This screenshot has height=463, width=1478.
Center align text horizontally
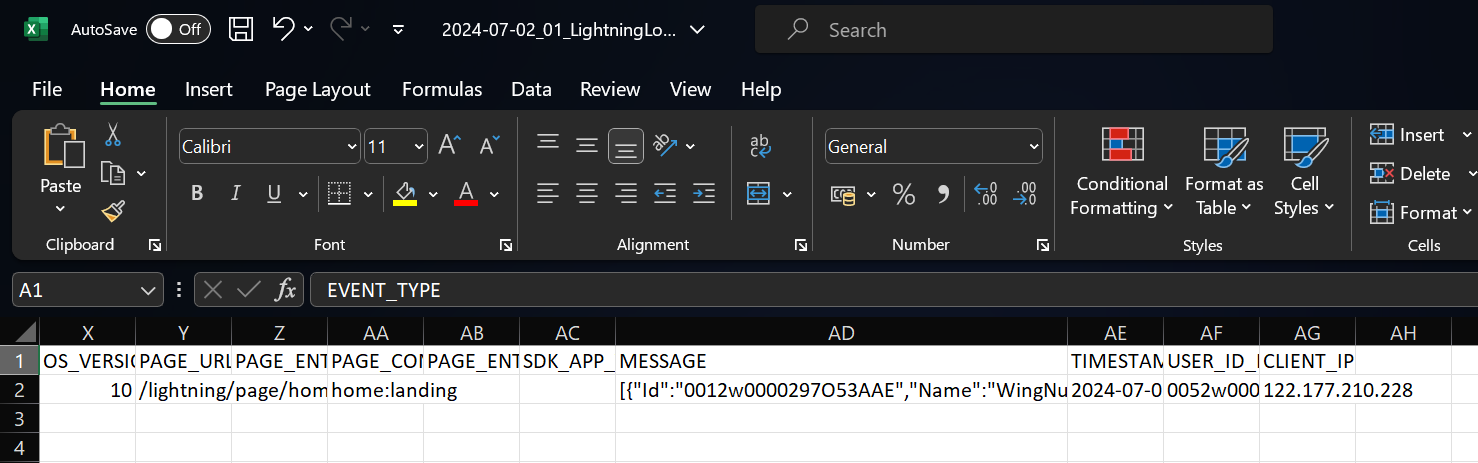pos(587,193)
